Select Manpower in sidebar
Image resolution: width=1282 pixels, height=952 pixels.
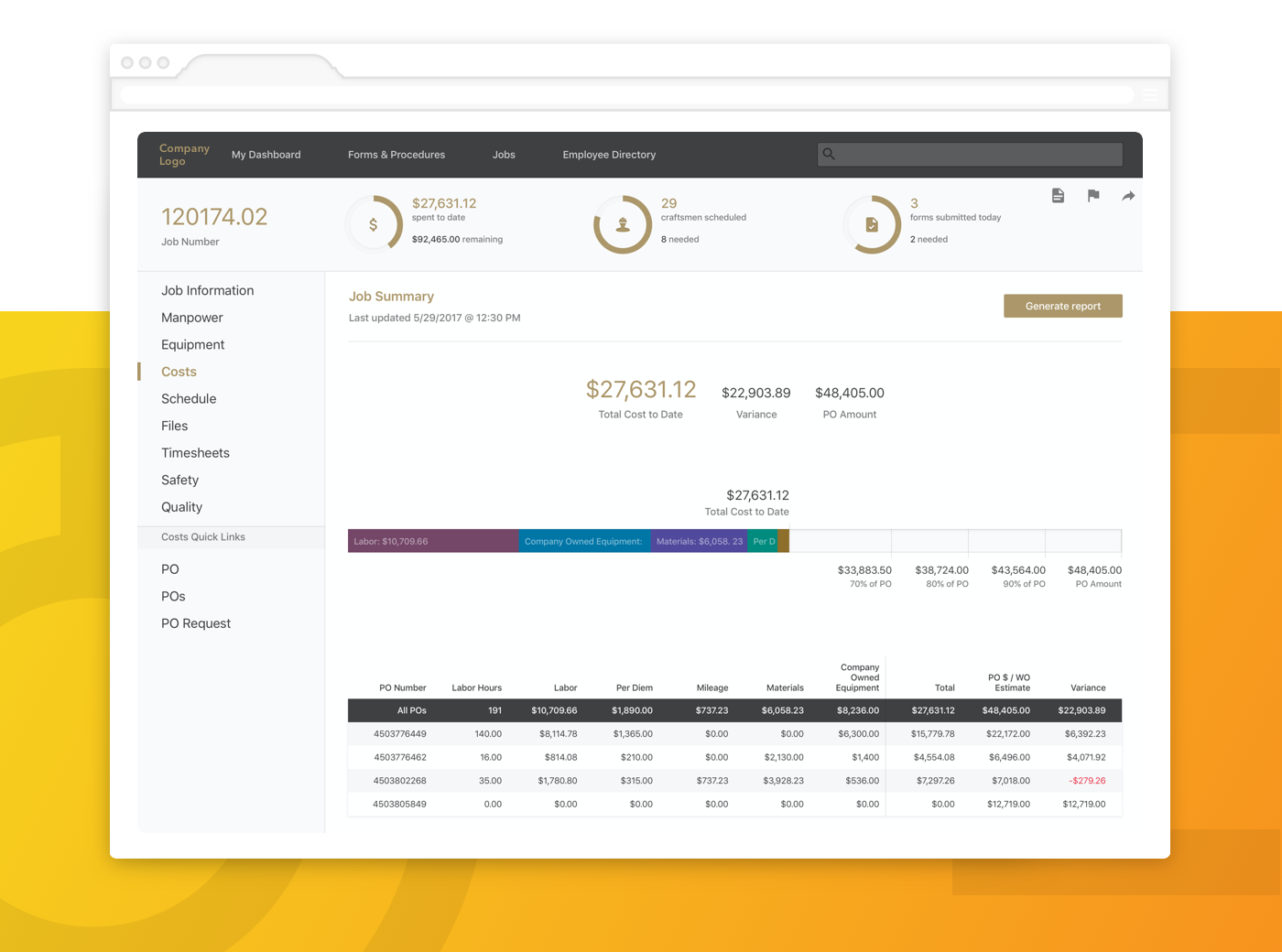click(192, 318)
